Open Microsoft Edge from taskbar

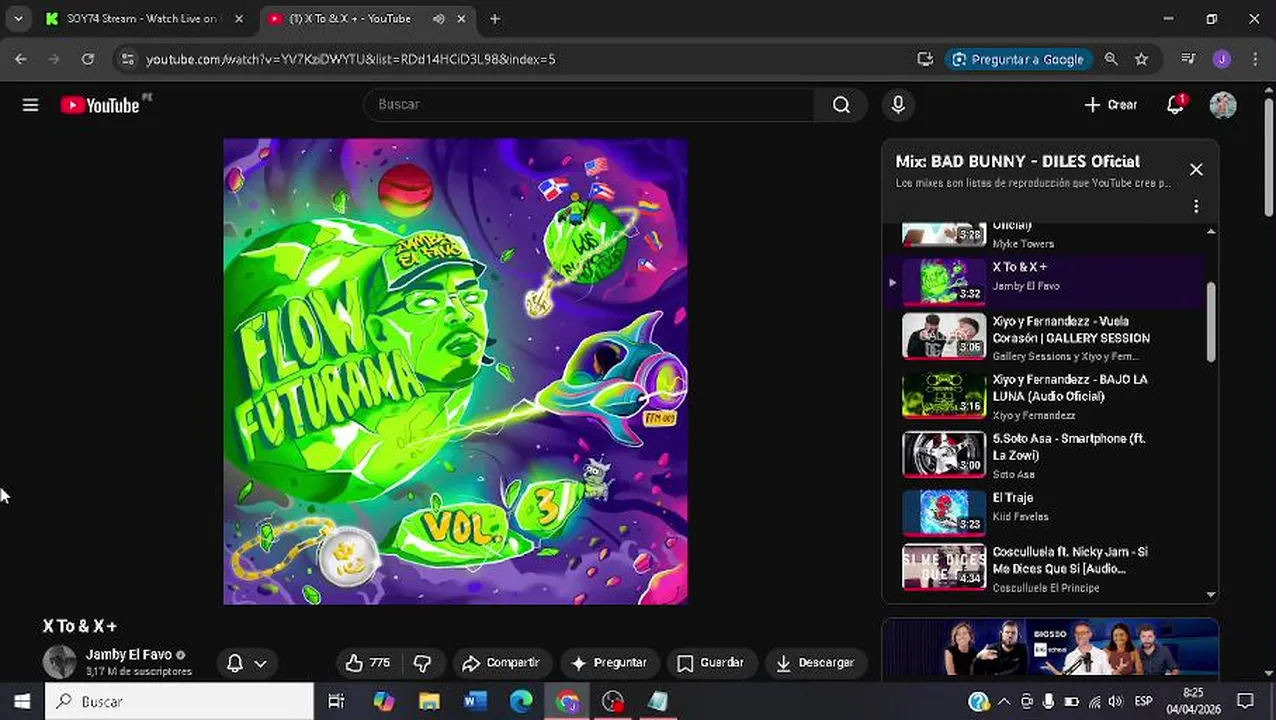point(521,702)
